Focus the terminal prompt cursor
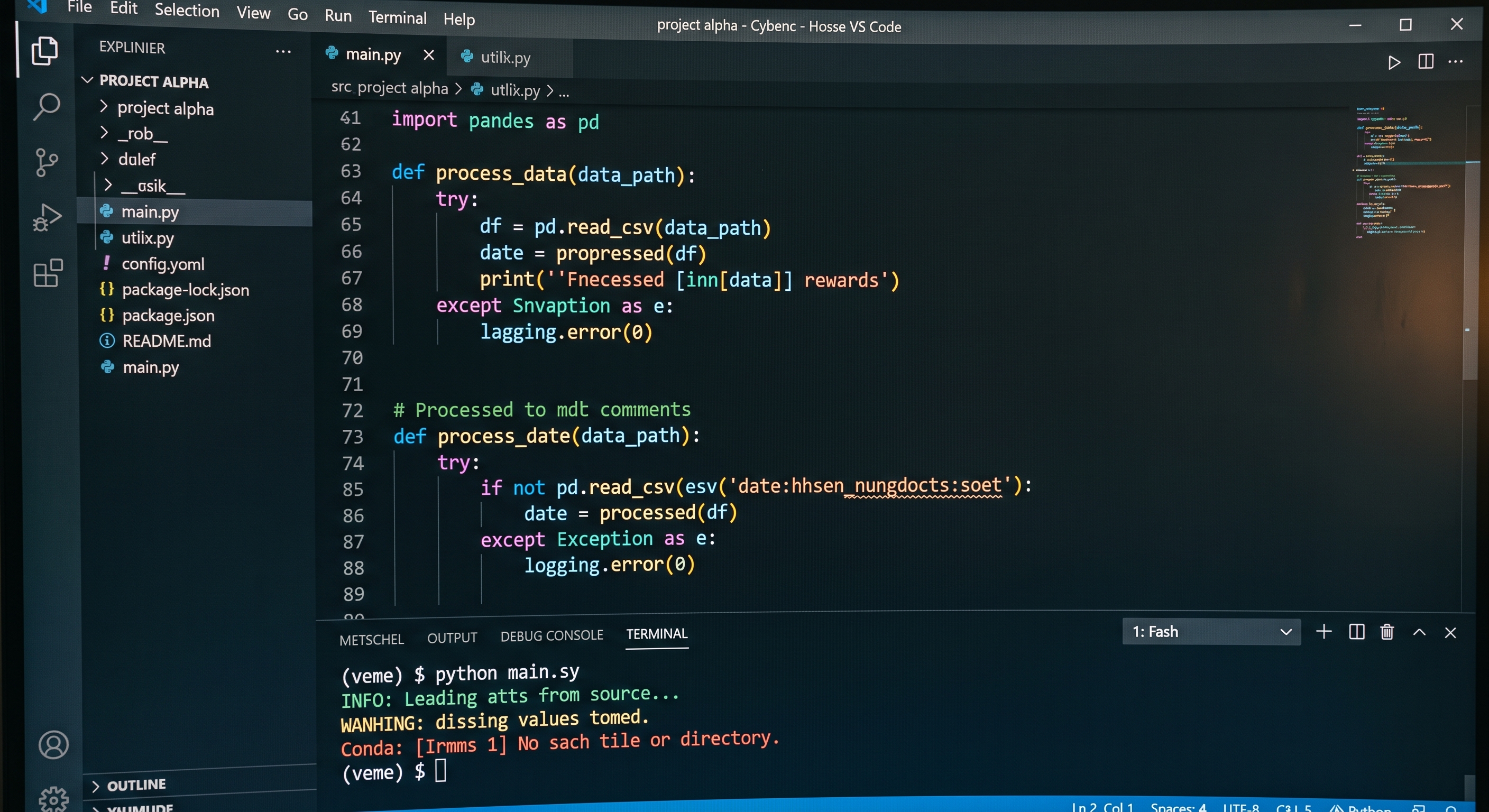 [x=440, y=770]
